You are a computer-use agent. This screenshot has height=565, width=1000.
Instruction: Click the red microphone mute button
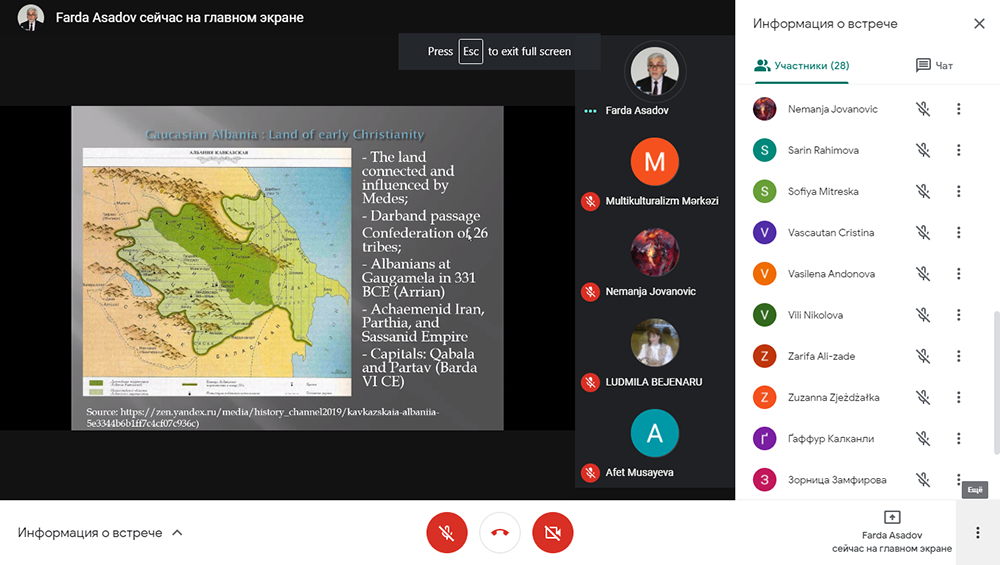coord(447,533)
